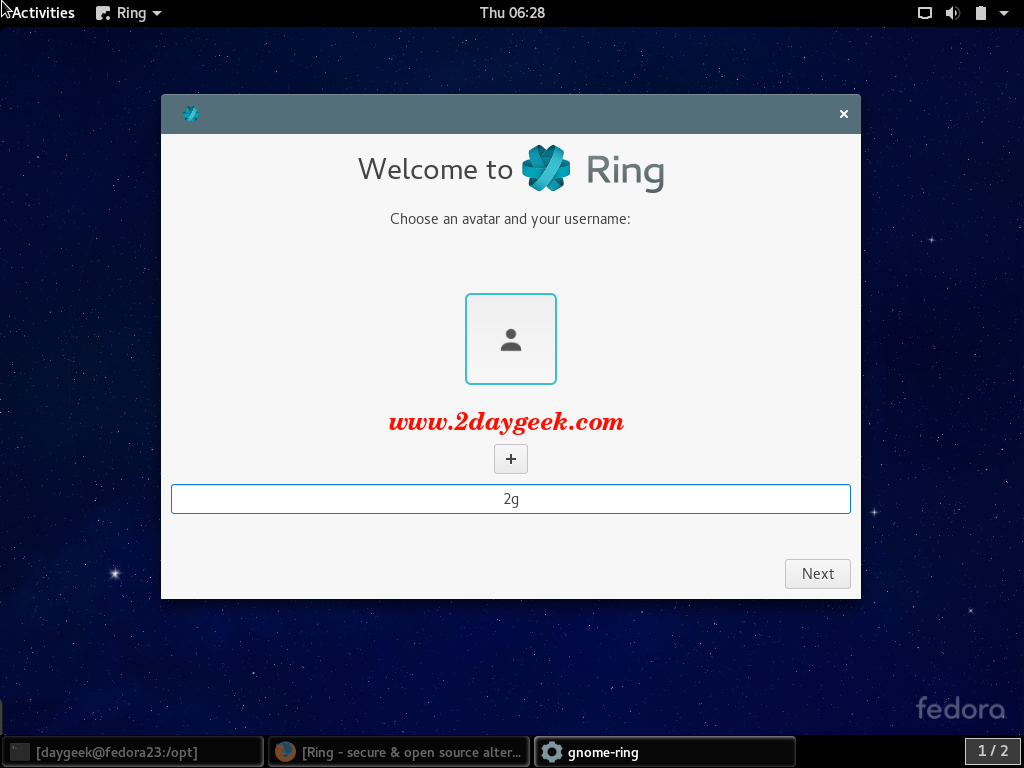Image resolution: width=1024 pixels, height=768 pixels.
Task: Close the Ring welcome dialog
Action: (x=844, y=114)
